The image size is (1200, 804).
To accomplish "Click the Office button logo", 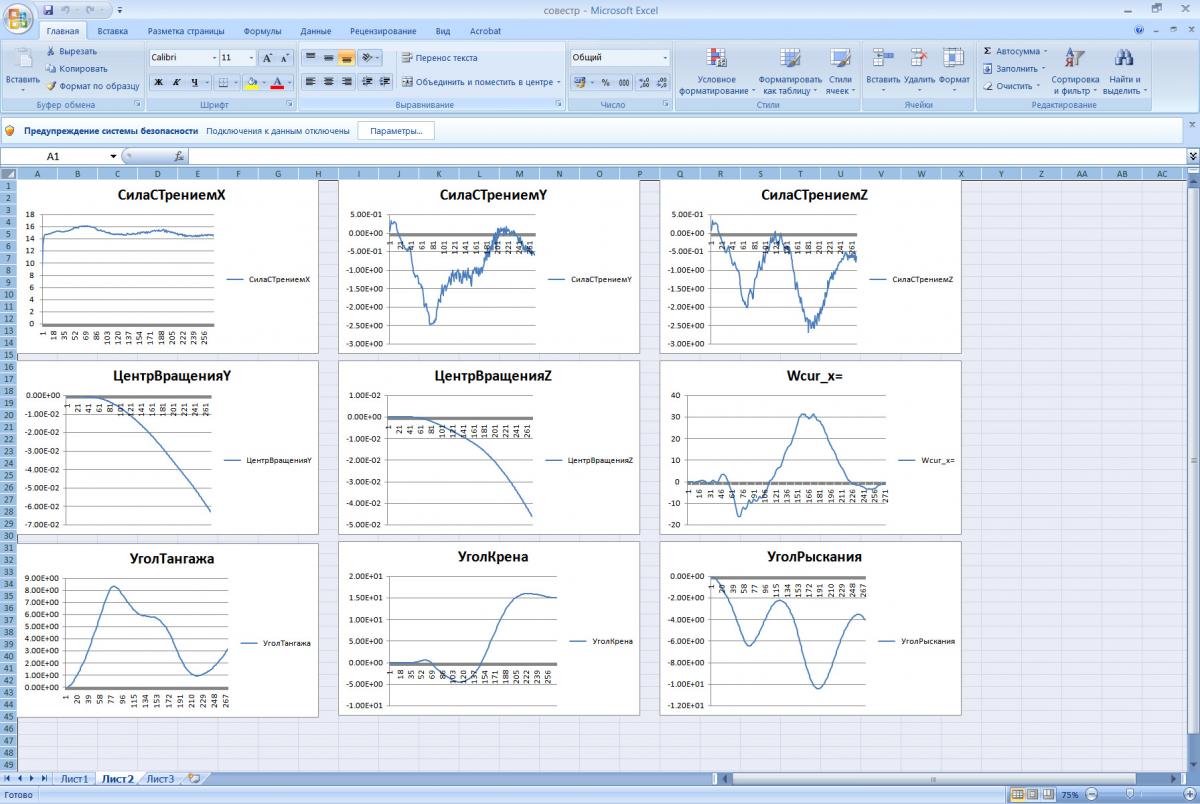I will 20,20.
